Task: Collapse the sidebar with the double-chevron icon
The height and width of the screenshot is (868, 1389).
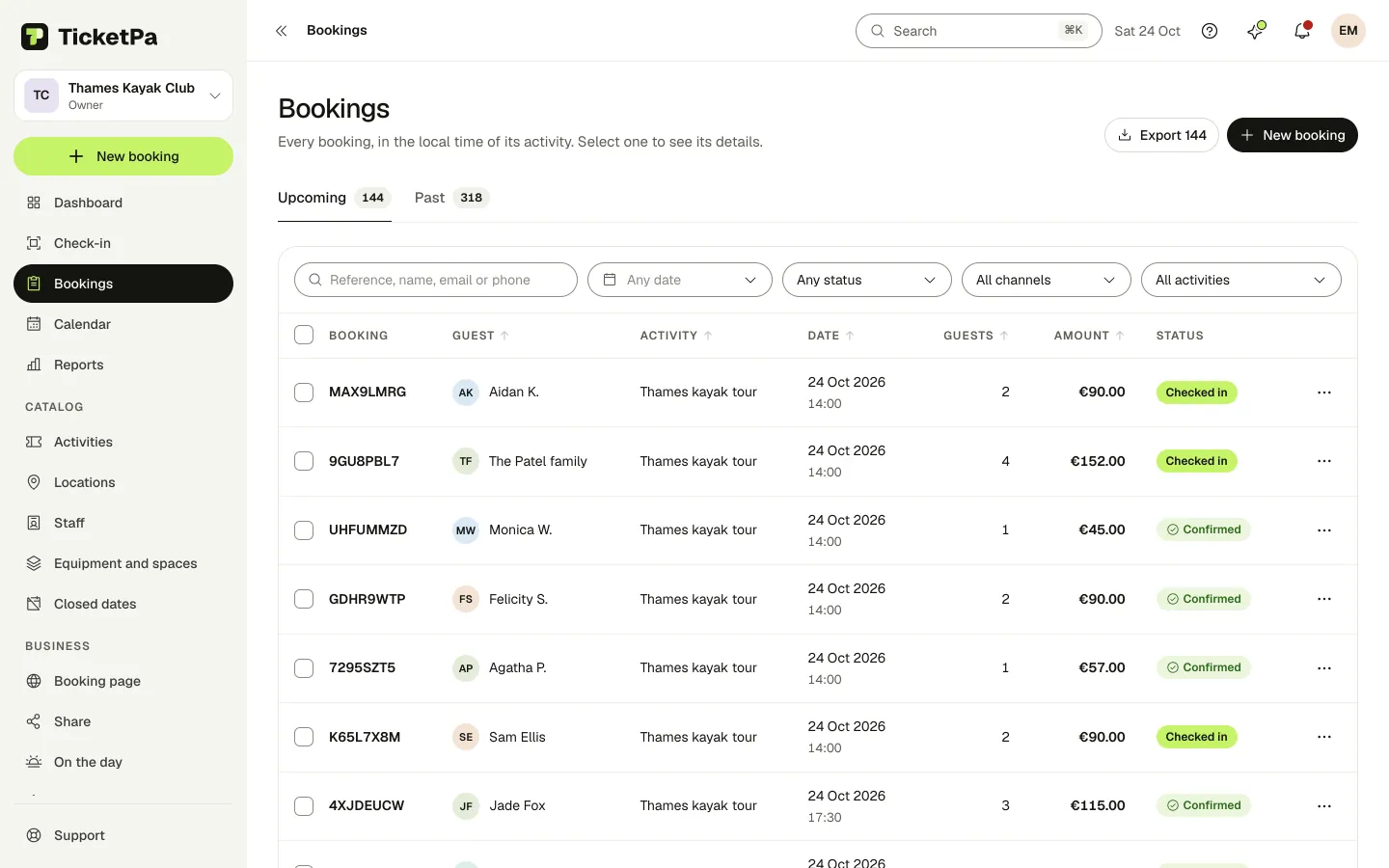Action: click(282, 31)
